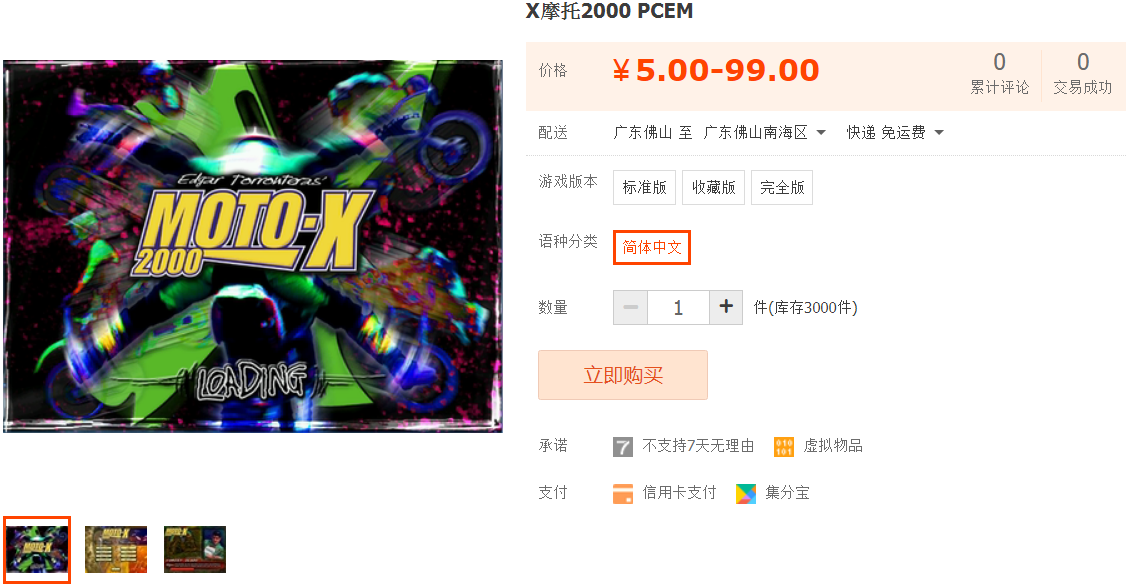This screenshot has height=585, width=1128.
Task: Click the 7-day no-return policy icon
Action: click(x=622, y=447)
